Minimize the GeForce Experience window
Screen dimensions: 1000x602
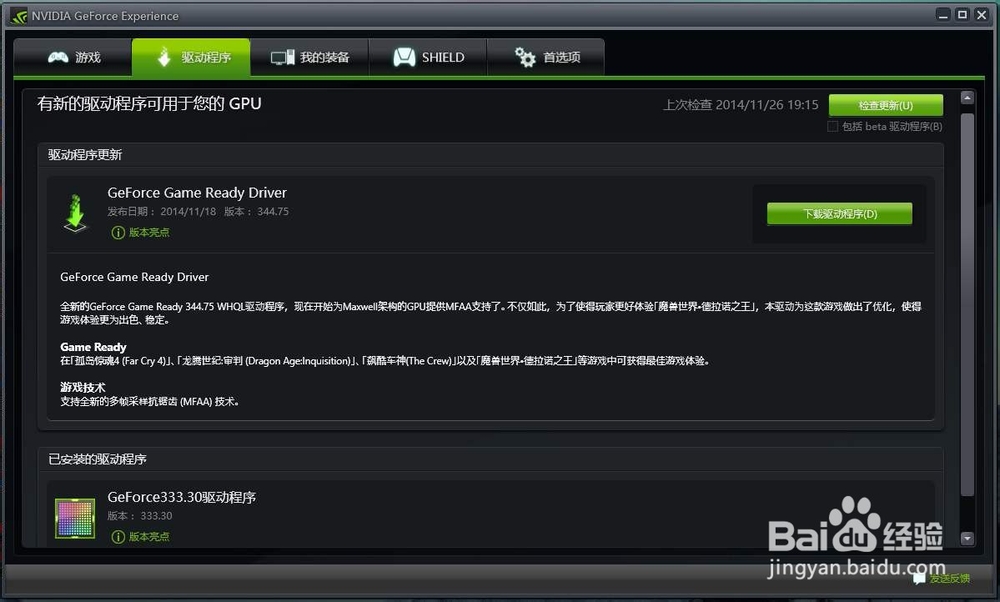pos(943,15)
